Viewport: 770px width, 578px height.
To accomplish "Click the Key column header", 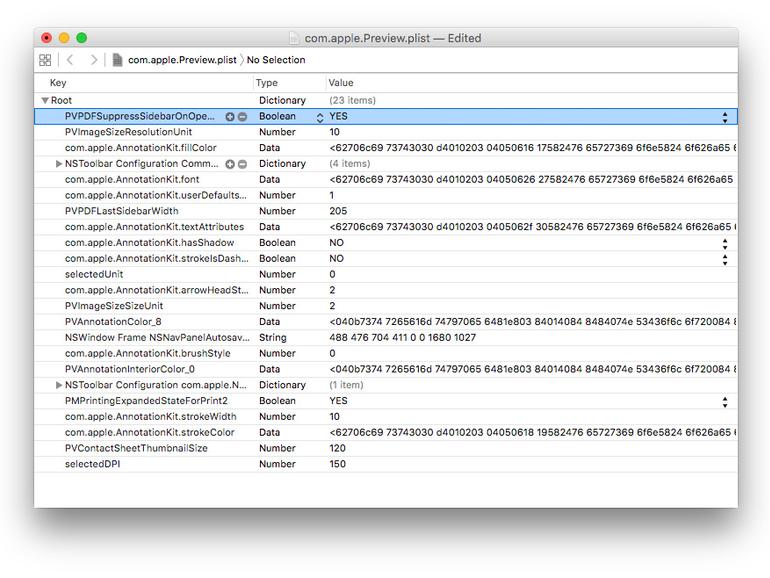I will pyautogui.click(x=58, y=83).
